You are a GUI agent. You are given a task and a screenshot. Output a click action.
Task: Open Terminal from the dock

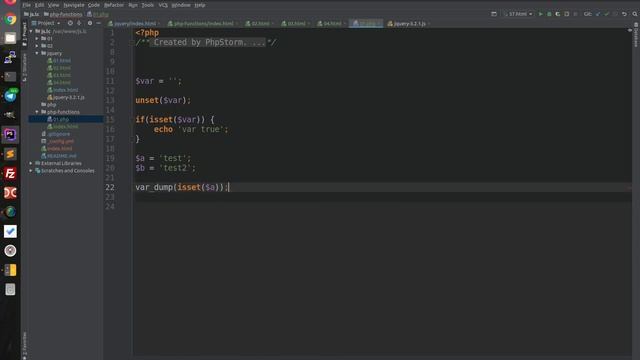click(x=10, y=77)
